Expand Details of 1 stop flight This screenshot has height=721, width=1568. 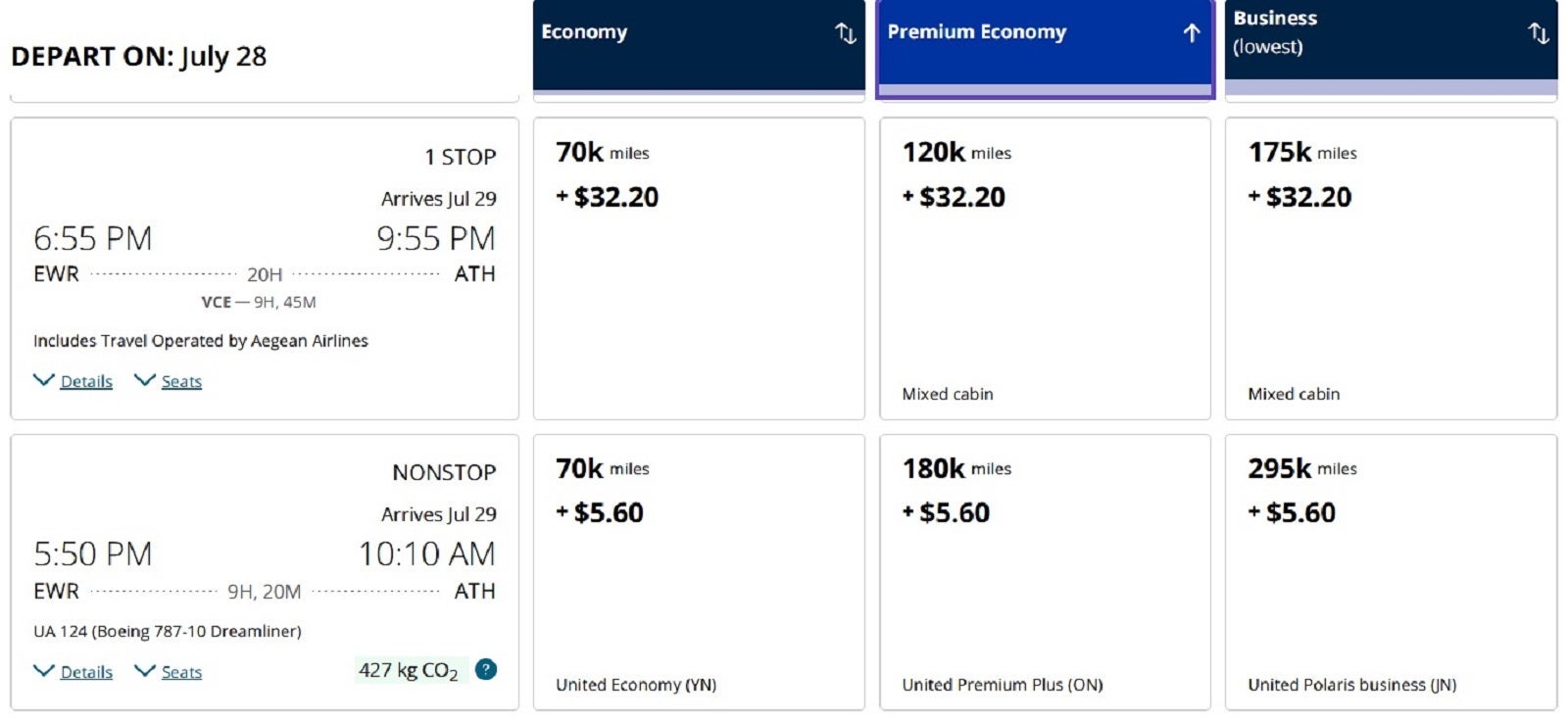[86, 381]
